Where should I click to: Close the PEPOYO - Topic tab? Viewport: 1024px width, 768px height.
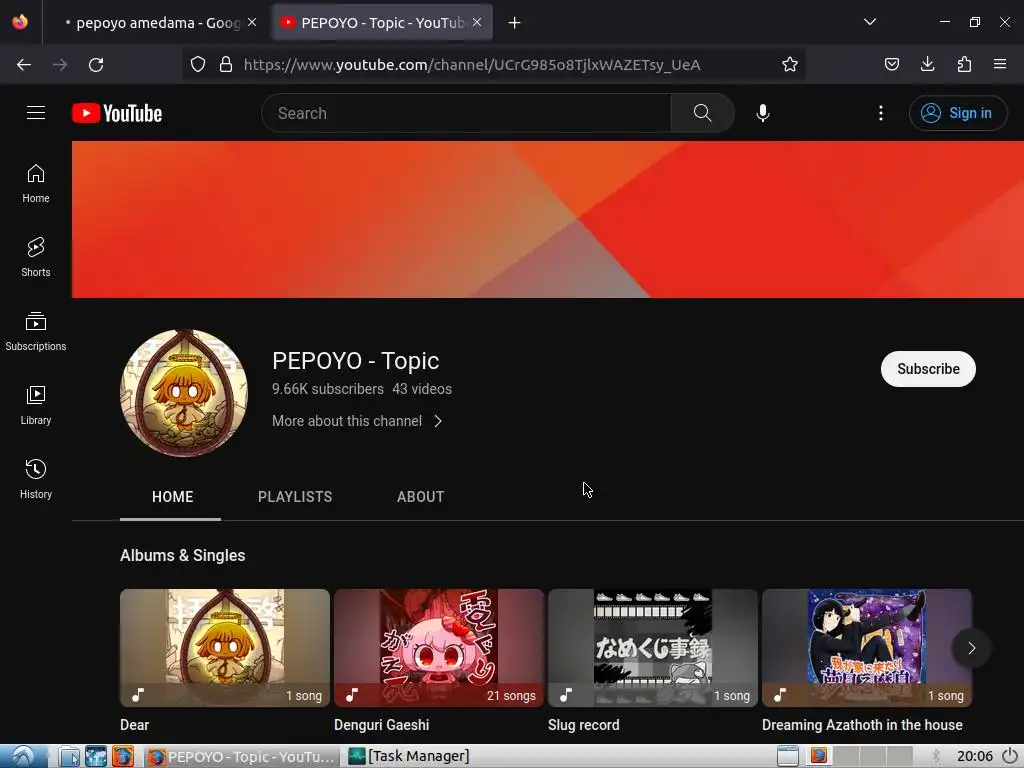477,22
